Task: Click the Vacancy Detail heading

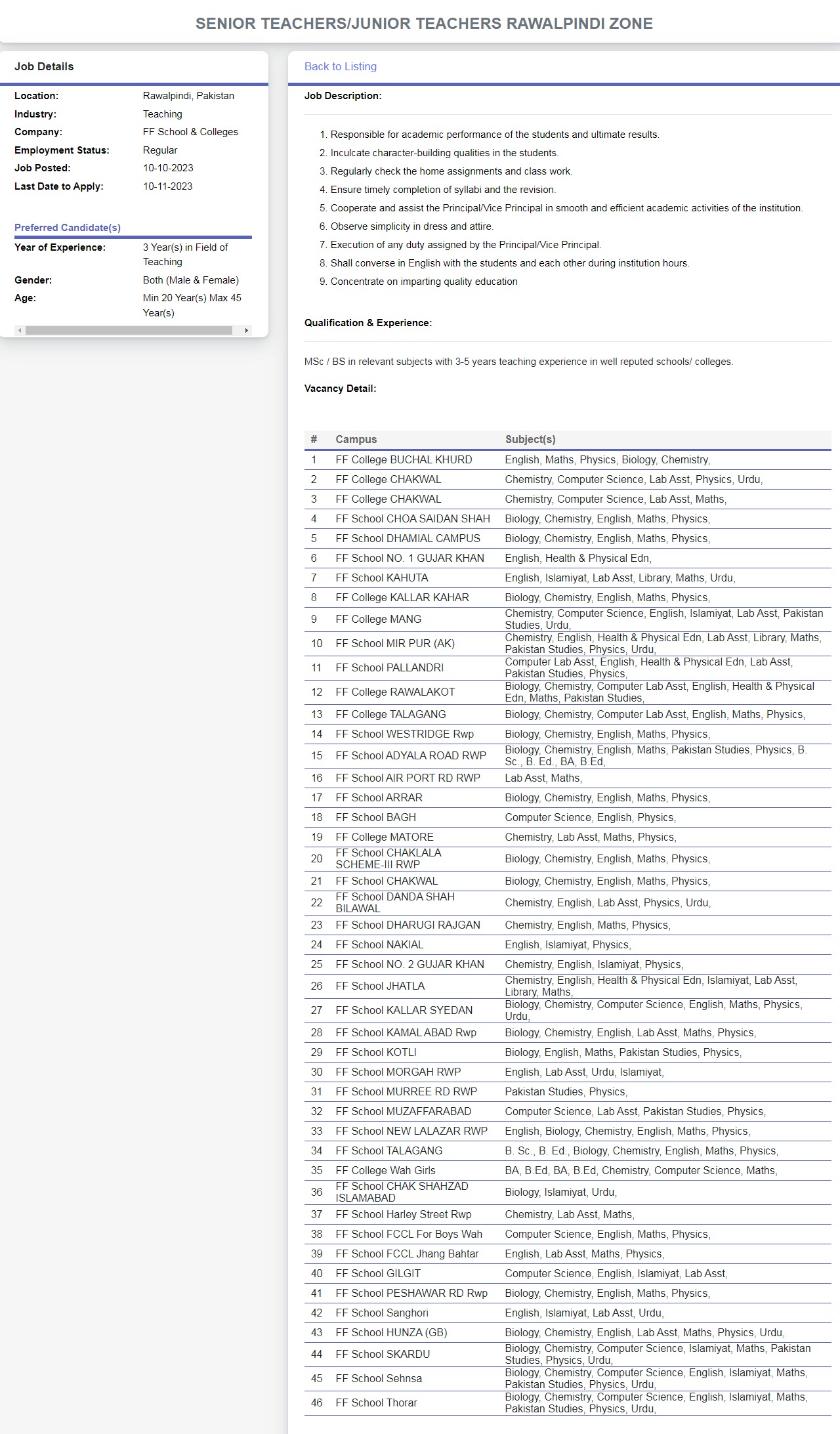Action: (340, 389)
